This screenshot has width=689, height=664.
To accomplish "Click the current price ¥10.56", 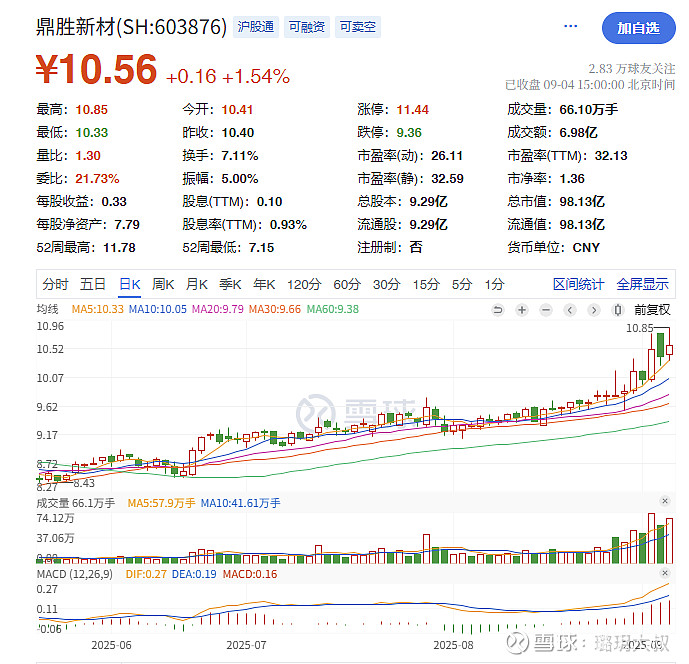I will [x=96, y=69].
